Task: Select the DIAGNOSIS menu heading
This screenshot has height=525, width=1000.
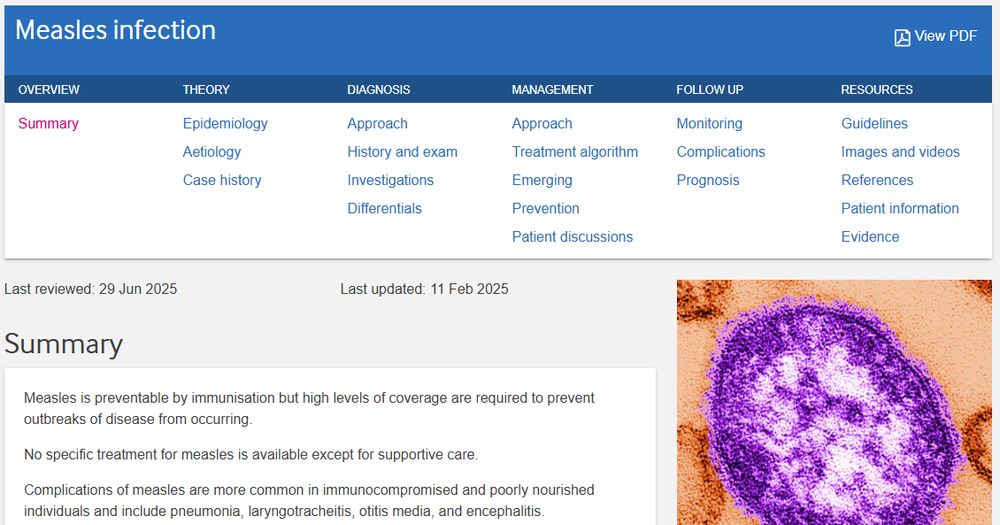Action: pyautogui.click(x=378, y=90)
